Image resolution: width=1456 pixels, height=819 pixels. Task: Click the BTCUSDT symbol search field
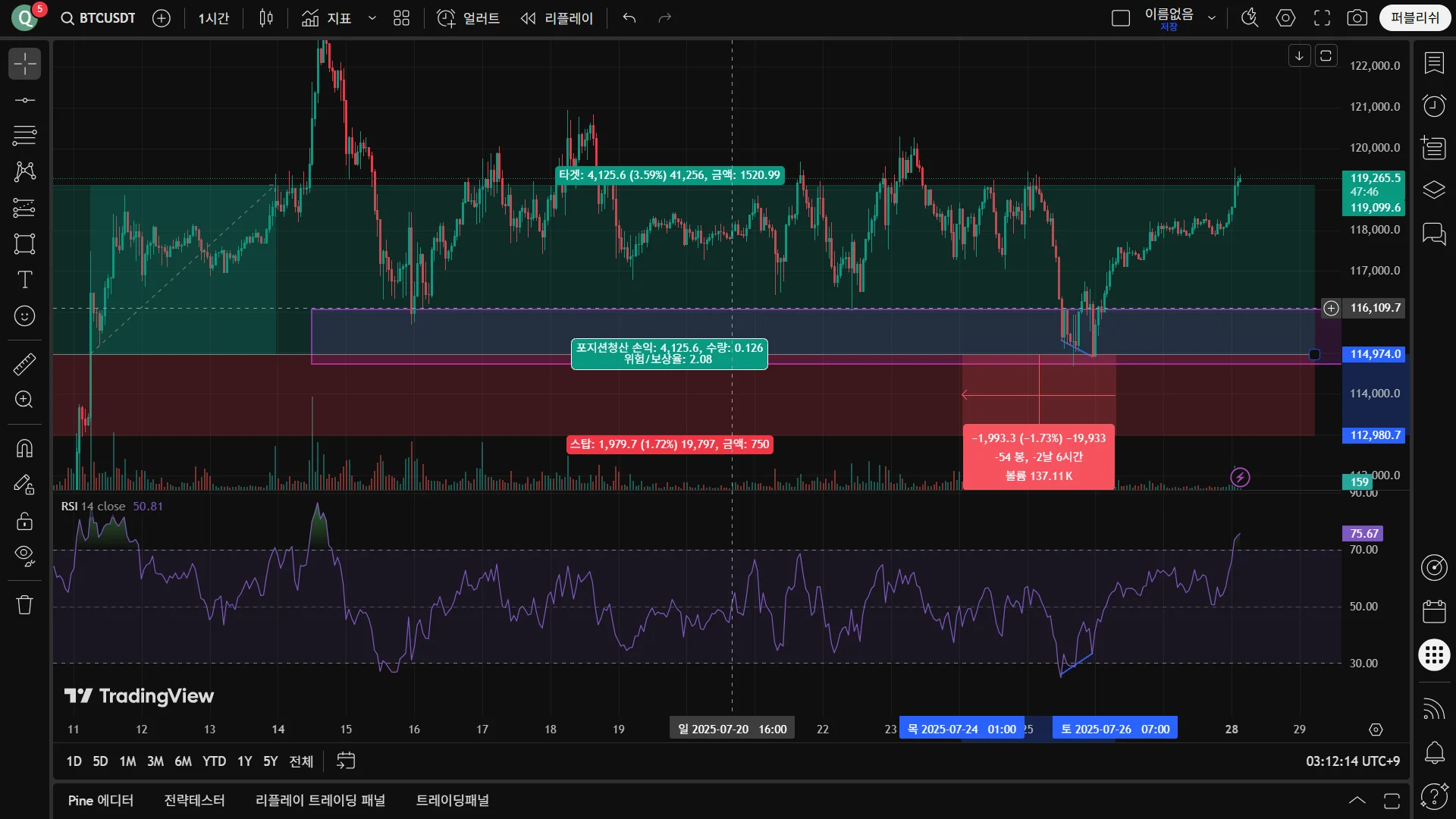[x=99, y=17]
